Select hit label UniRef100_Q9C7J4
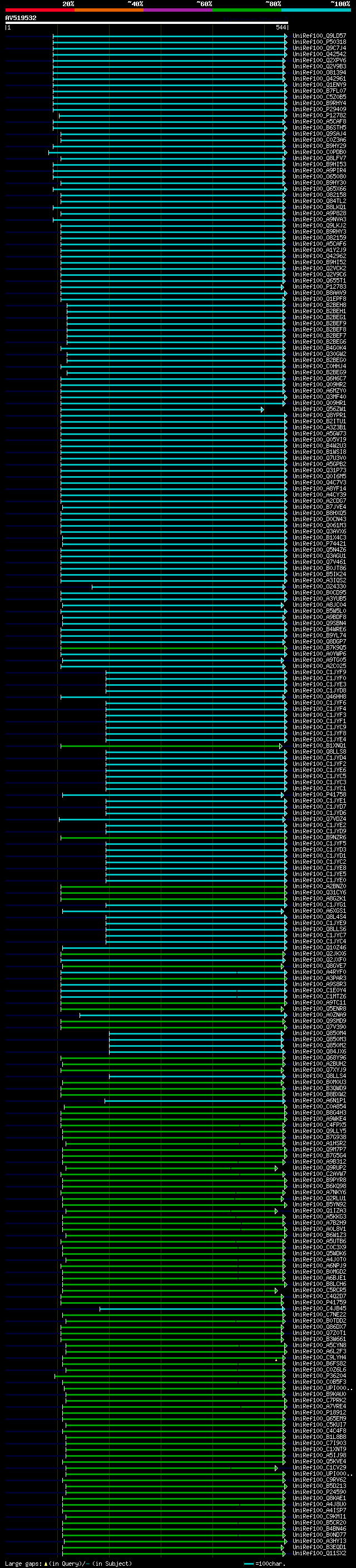356x1568 pixels. tap(319, 48)
